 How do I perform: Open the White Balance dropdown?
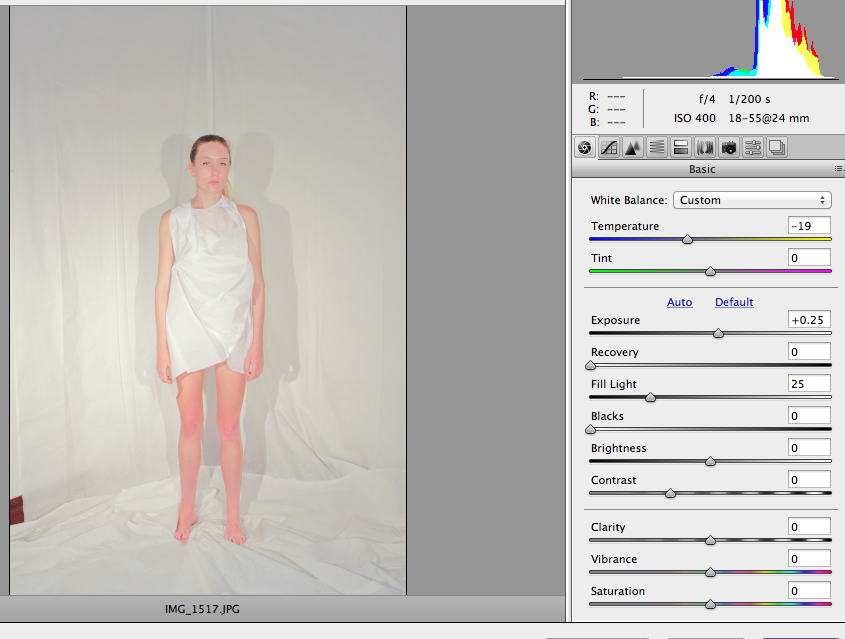753,200
